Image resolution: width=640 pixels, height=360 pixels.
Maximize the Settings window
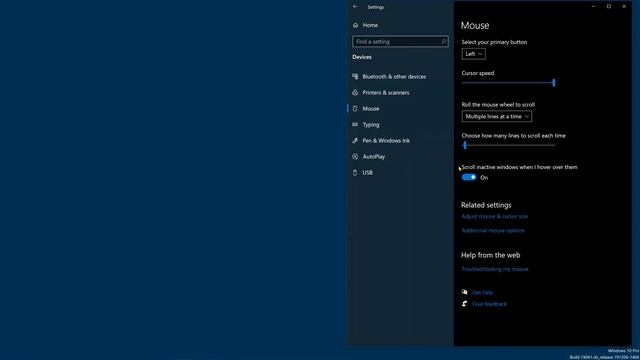point(609,7)
